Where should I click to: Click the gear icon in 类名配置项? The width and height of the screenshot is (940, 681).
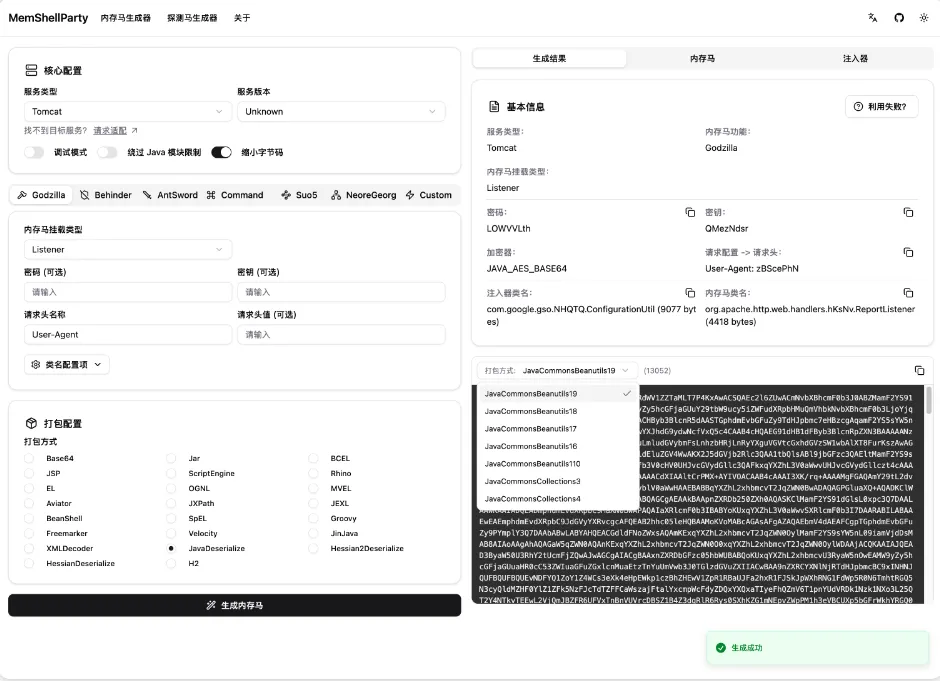point(35,364)
